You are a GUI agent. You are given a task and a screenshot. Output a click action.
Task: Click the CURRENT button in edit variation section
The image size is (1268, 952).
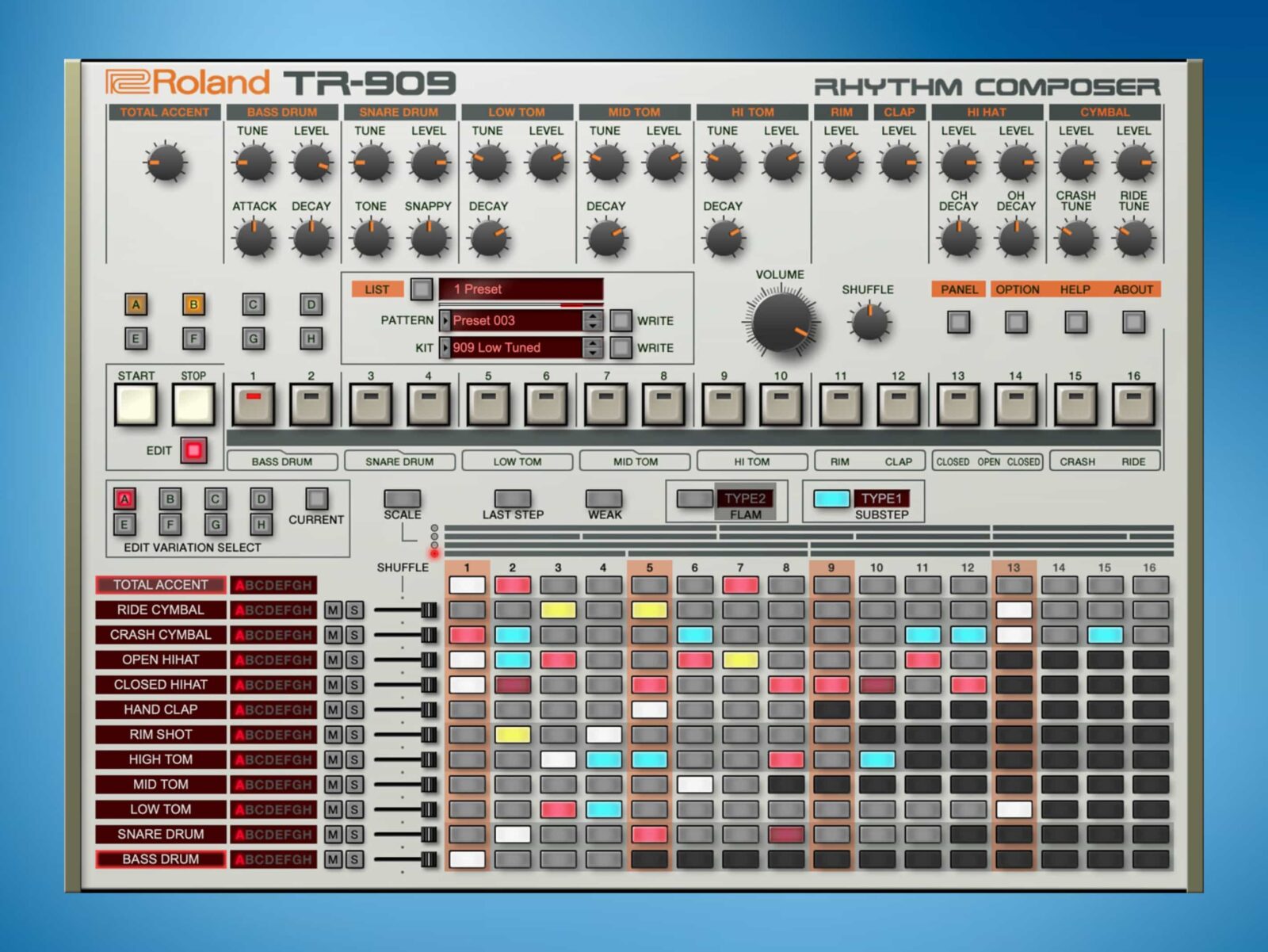pyautogui.click(x=317, y=499)
